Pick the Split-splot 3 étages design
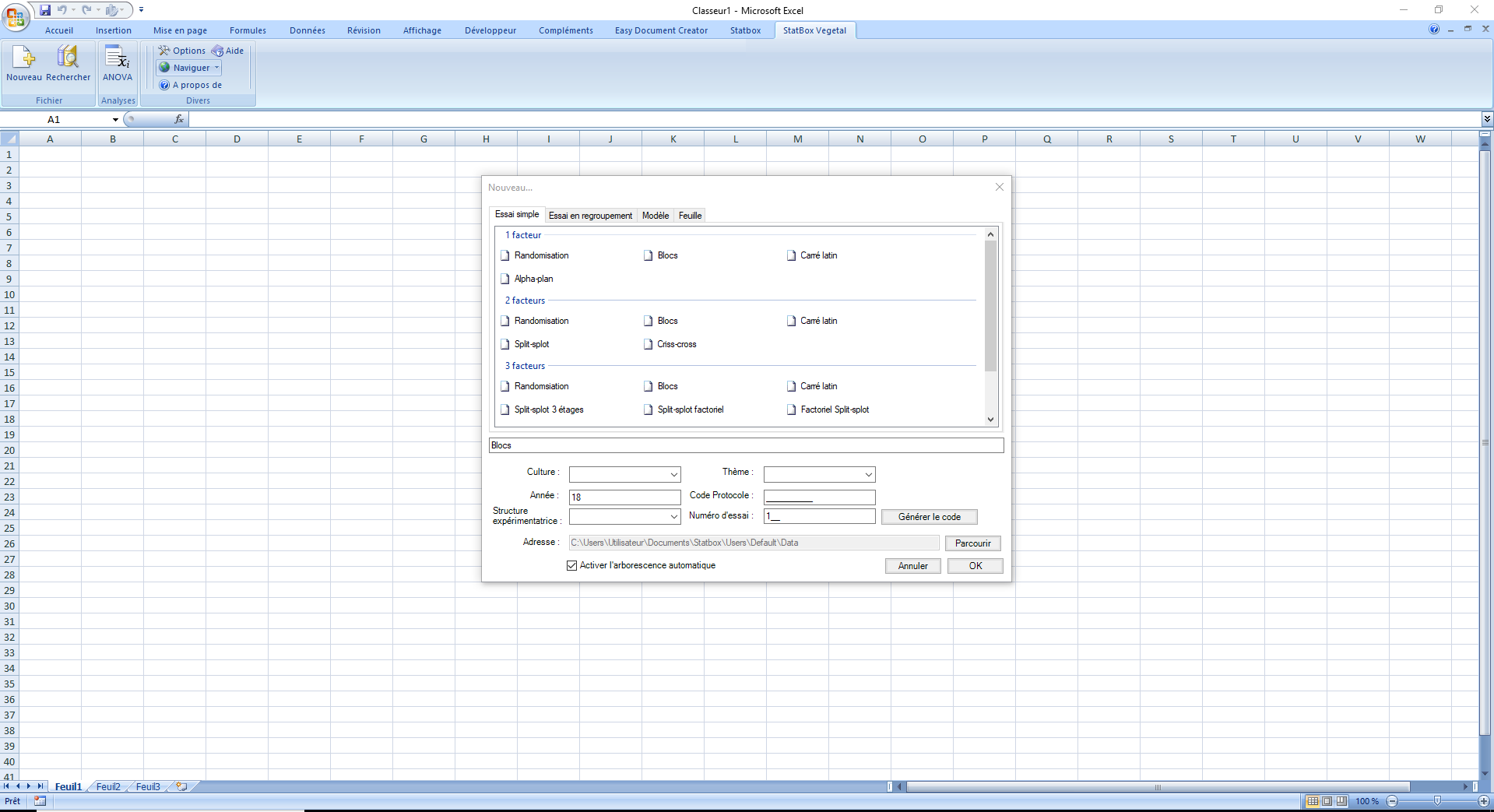Image resolution: width=1494 pixels, height=812 pixels. tap(542, 410)
